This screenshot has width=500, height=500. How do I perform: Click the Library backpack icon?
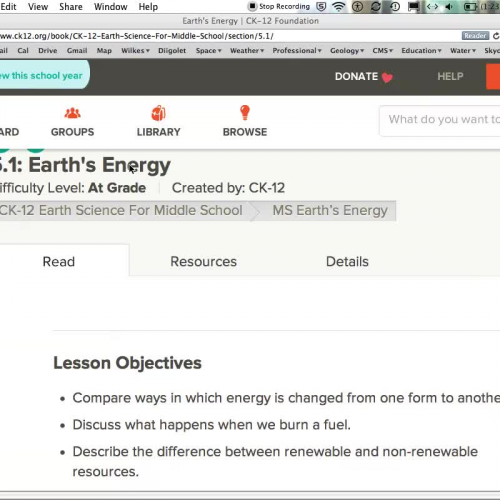tap(158, 113)
